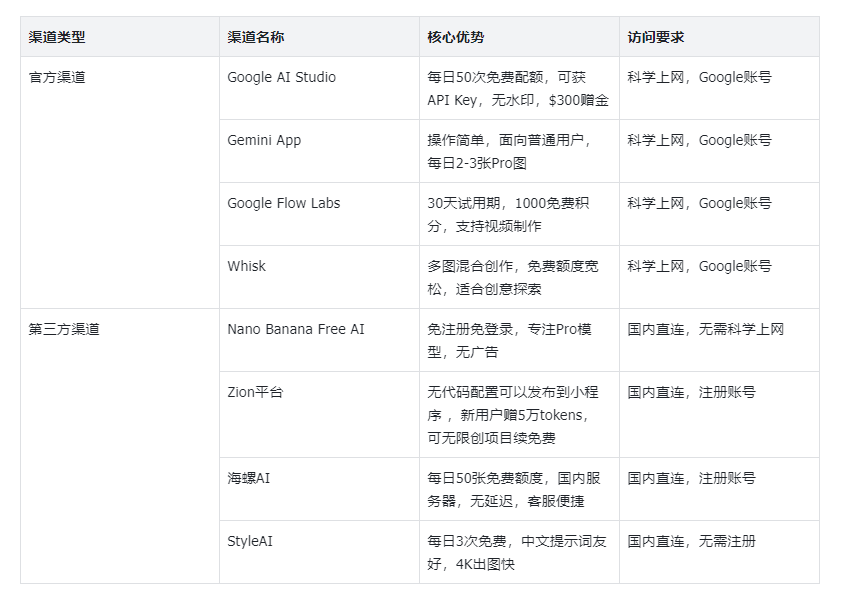Click access requirement in Google Flow Labs row
The width and height of the screenshot is (846, 597).
[719, 214]
